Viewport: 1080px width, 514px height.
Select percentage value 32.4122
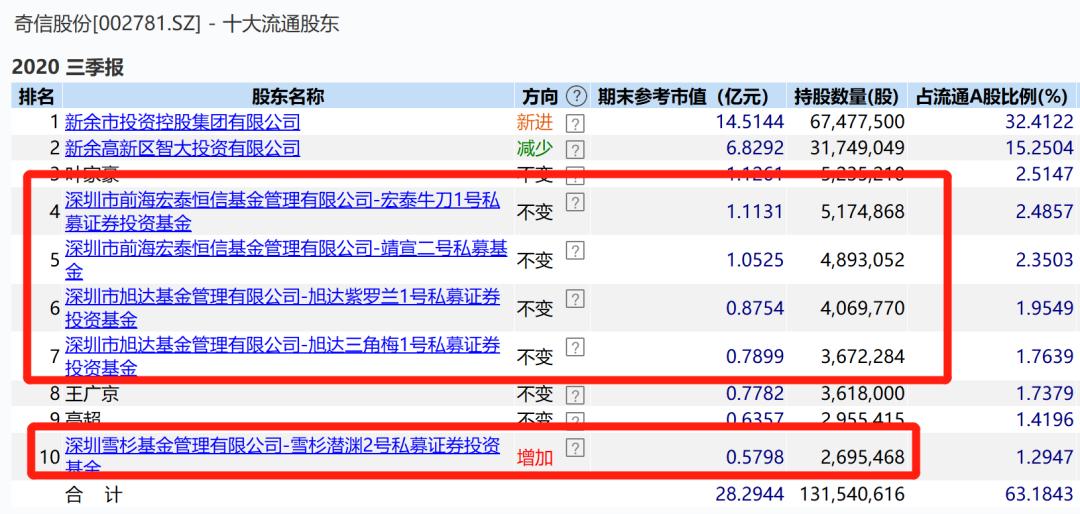[1039, 123]
